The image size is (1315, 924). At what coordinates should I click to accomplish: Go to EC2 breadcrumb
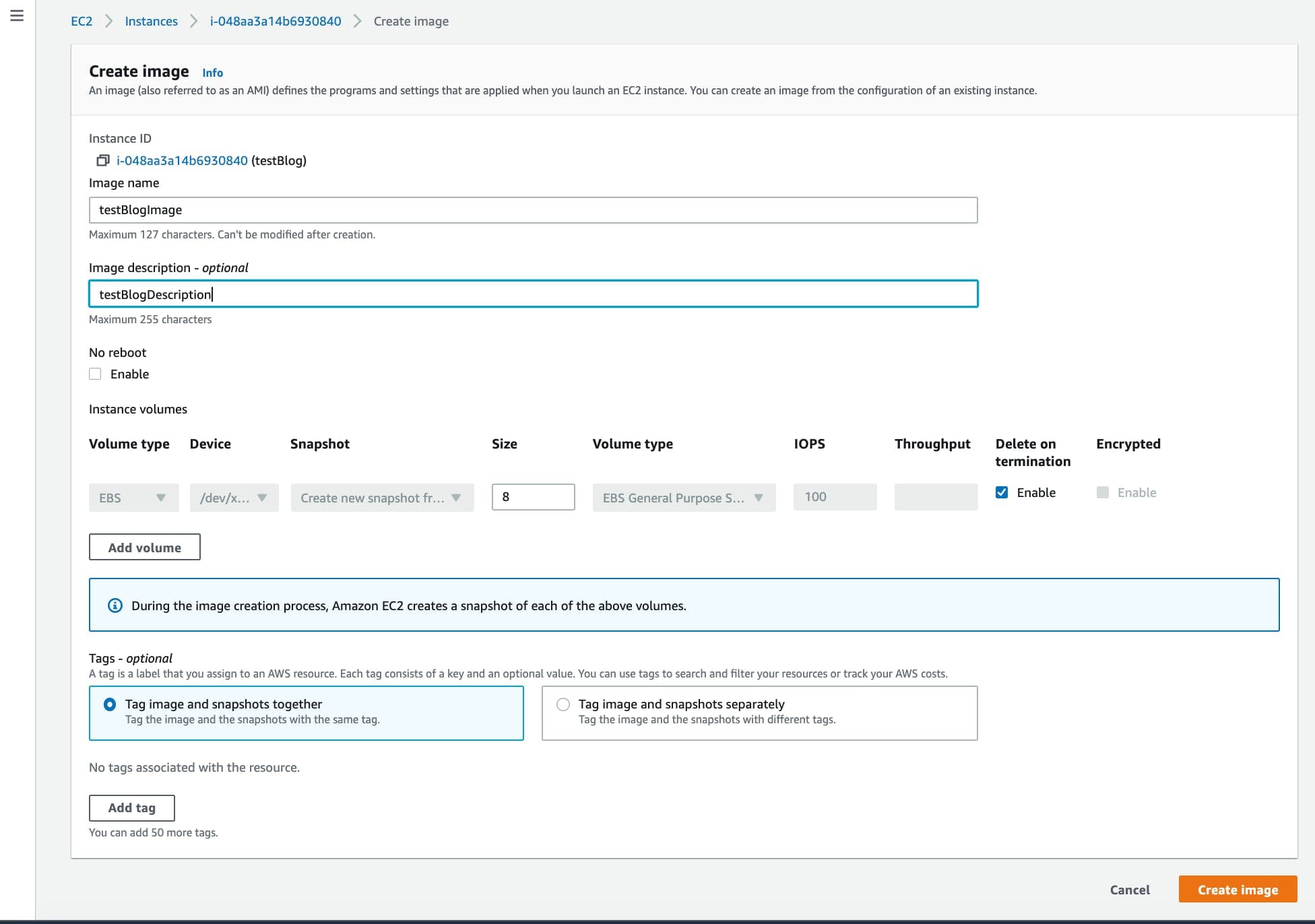pyautogui.click(x=82, y=21)
